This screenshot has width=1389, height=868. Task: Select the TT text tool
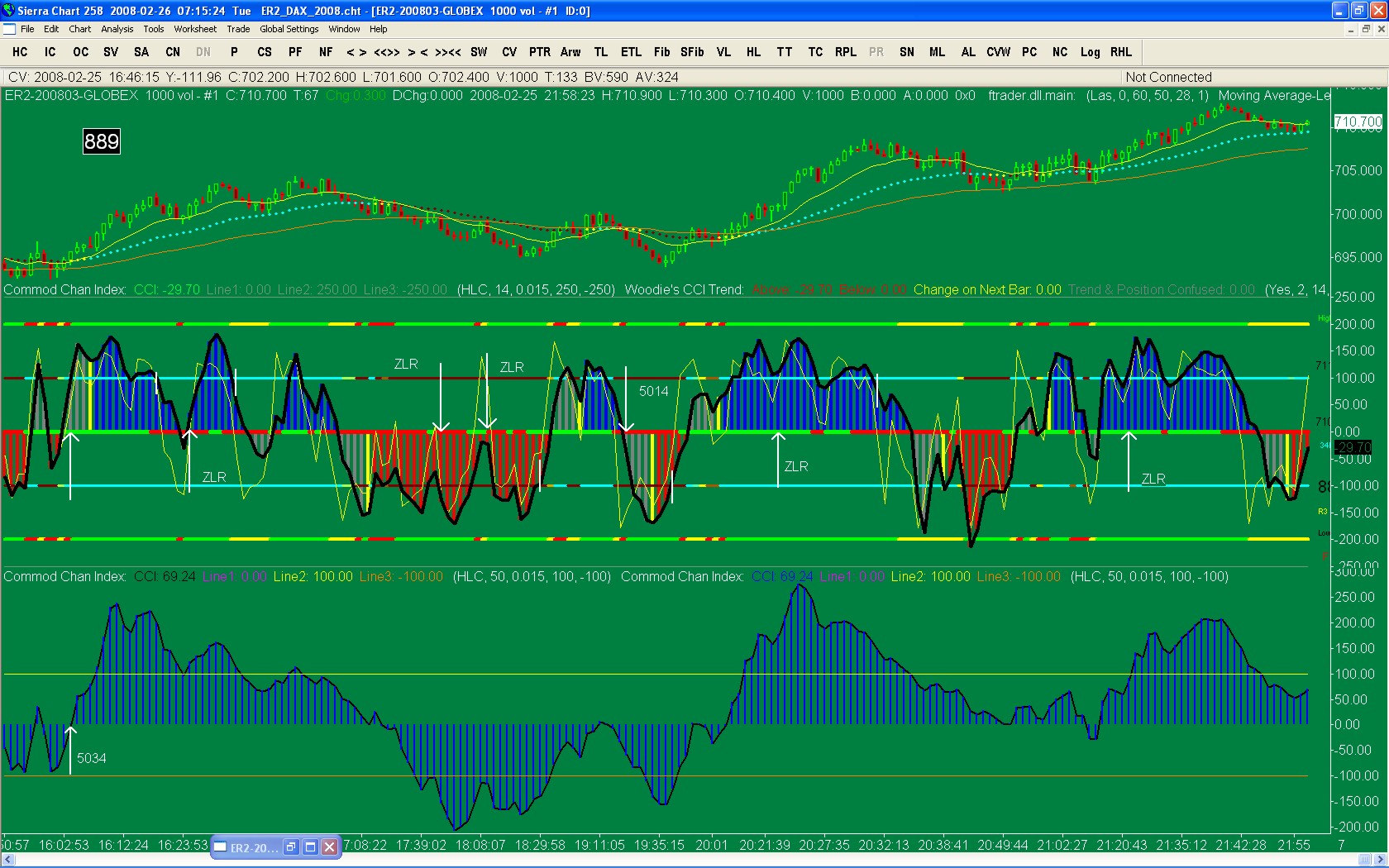[785, 52]
